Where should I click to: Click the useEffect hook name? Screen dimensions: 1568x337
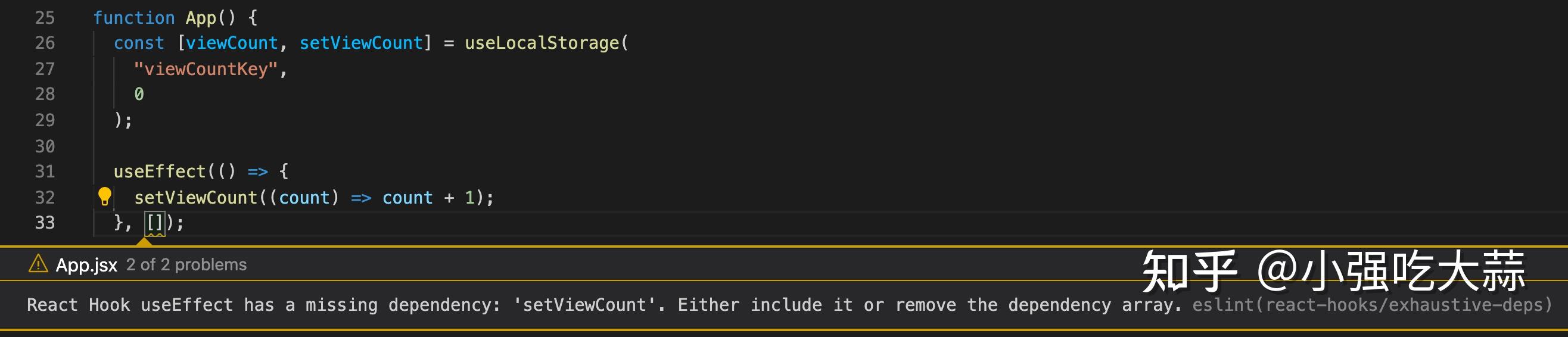(x=160, y=171)
